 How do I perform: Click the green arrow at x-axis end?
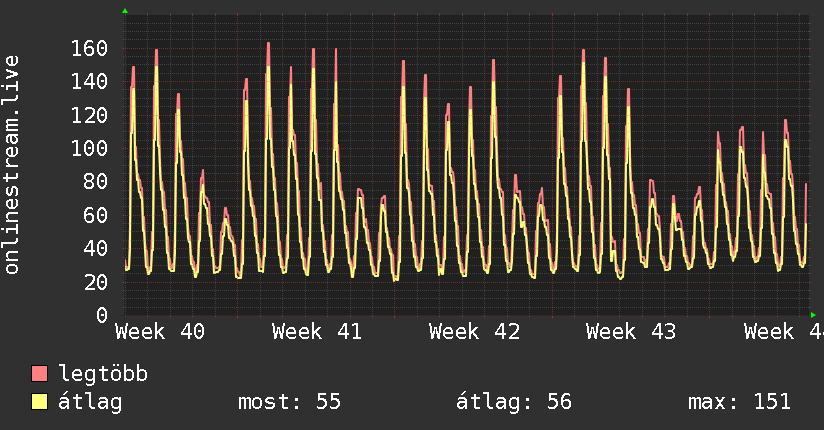click(x=813, y=315)
